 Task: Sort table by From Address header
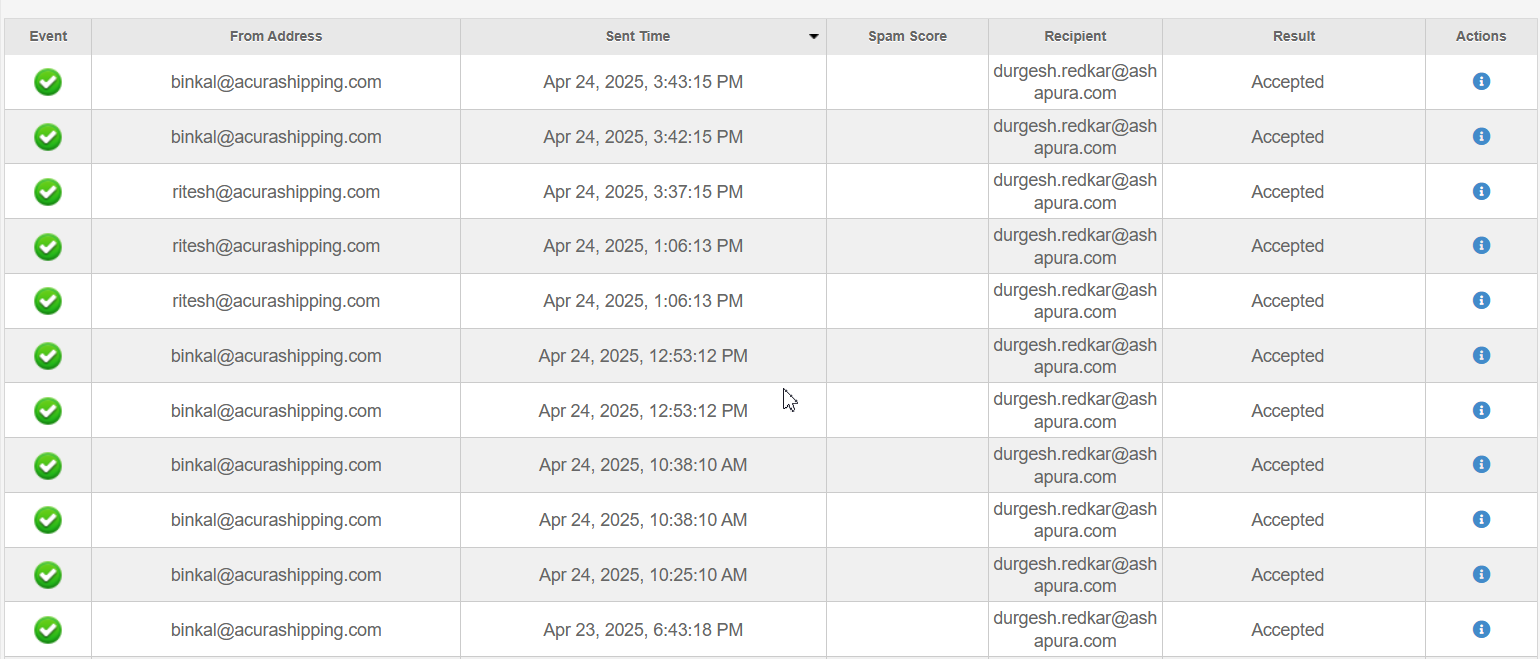click(276, 36)
